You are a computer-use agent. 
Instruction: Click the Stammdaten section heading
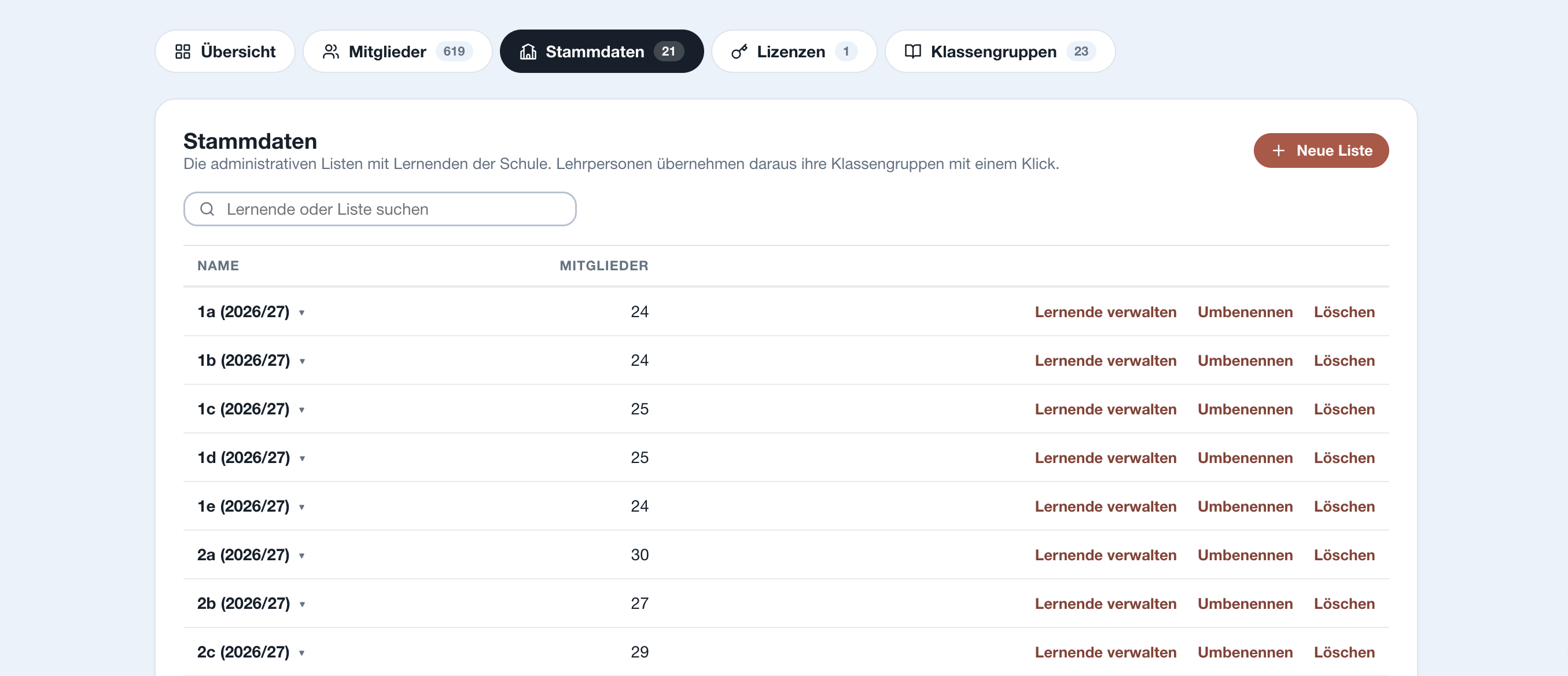250,141
